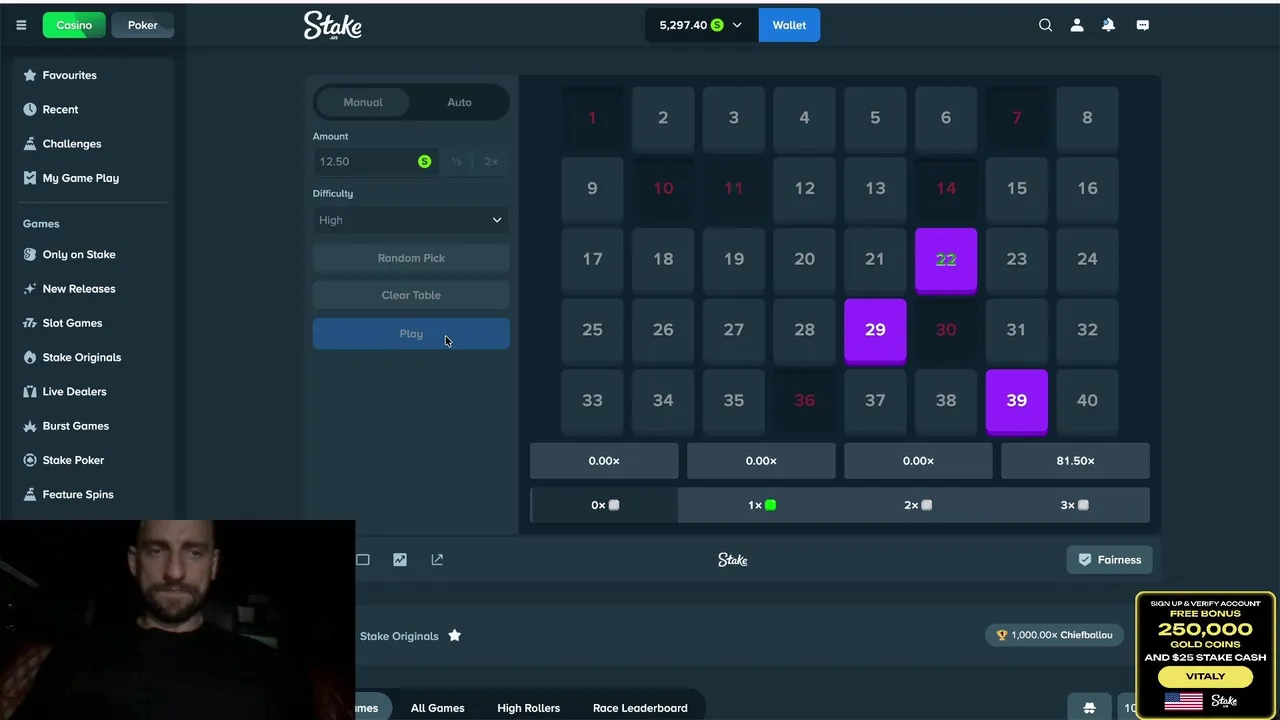Screen dimensions: 1280x720
Task: Open the Race Leaderboard tab
Action: point(640,708)
